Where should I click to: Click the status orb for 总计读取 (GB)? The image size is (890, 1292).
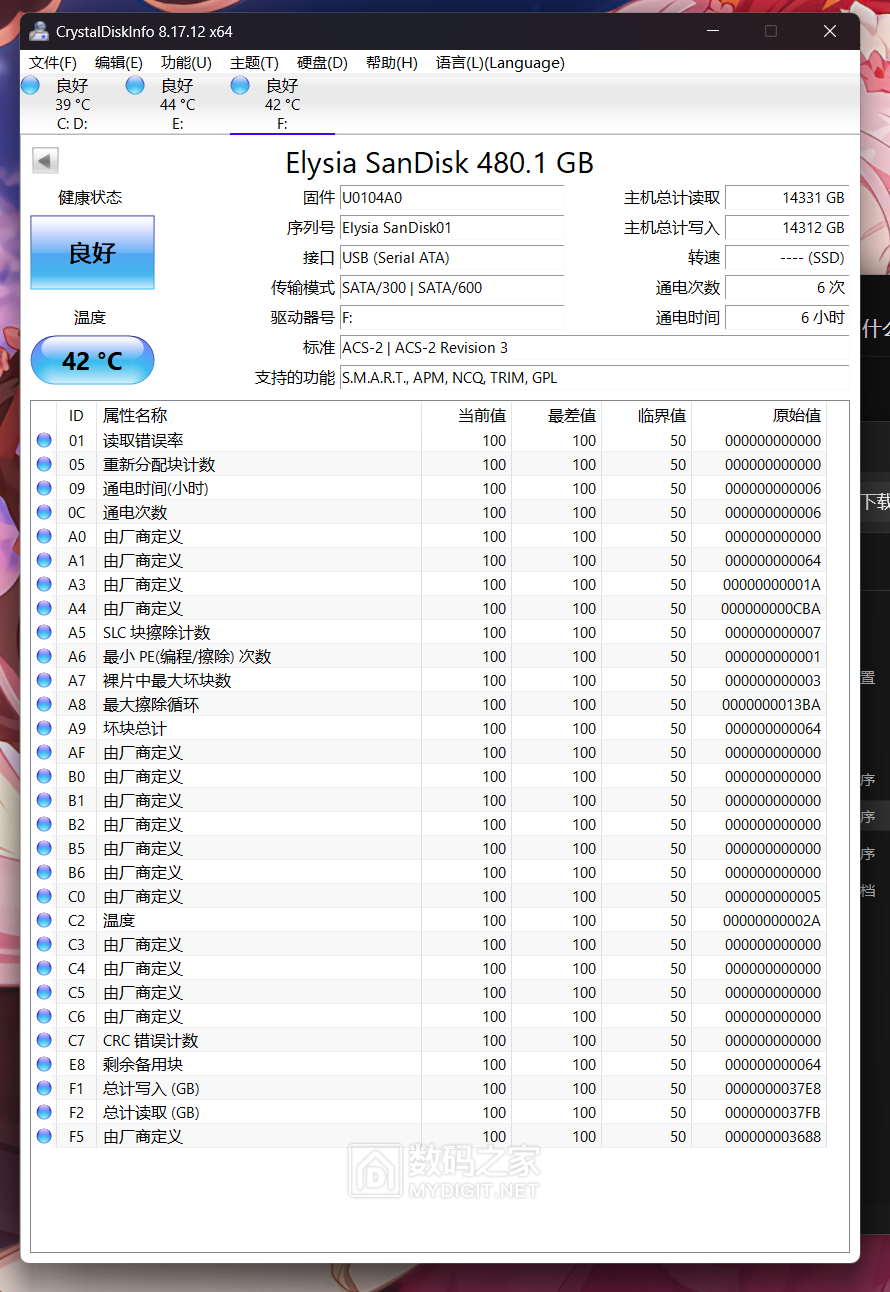[x=44, y=1112]
